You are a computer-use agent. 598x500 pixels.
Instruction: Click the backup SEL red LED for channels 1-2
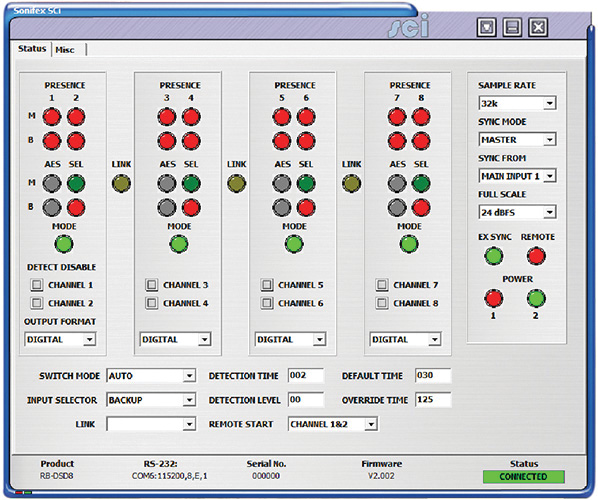point(76,208)
